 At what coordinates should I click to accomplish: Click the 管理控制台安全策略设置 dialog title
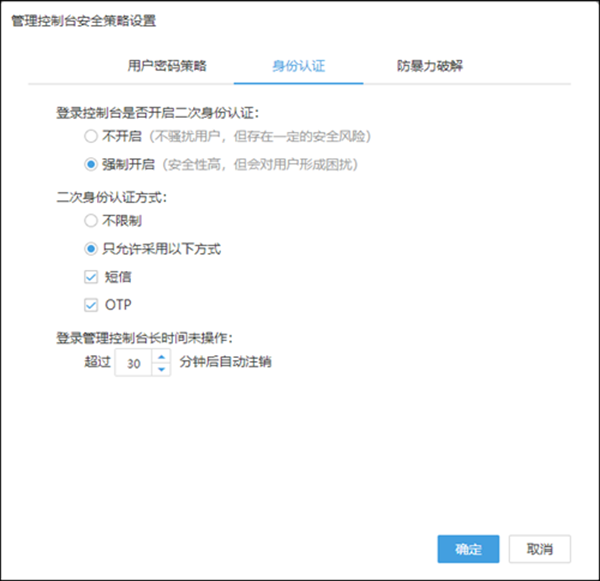83,20
